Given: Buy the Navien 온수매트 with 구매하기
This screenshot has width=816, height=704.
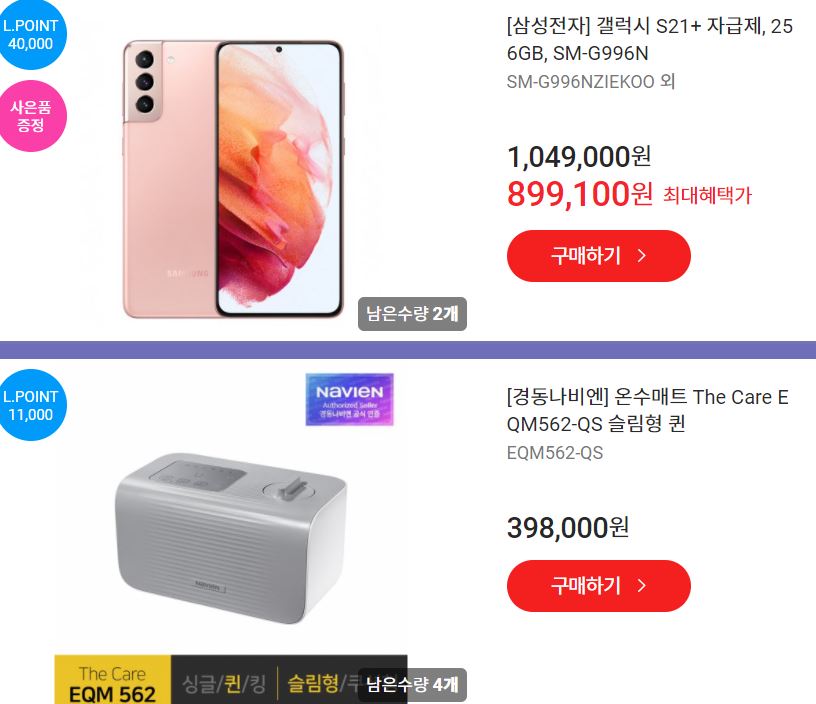Looking at the screenshot, I should 598,586.
